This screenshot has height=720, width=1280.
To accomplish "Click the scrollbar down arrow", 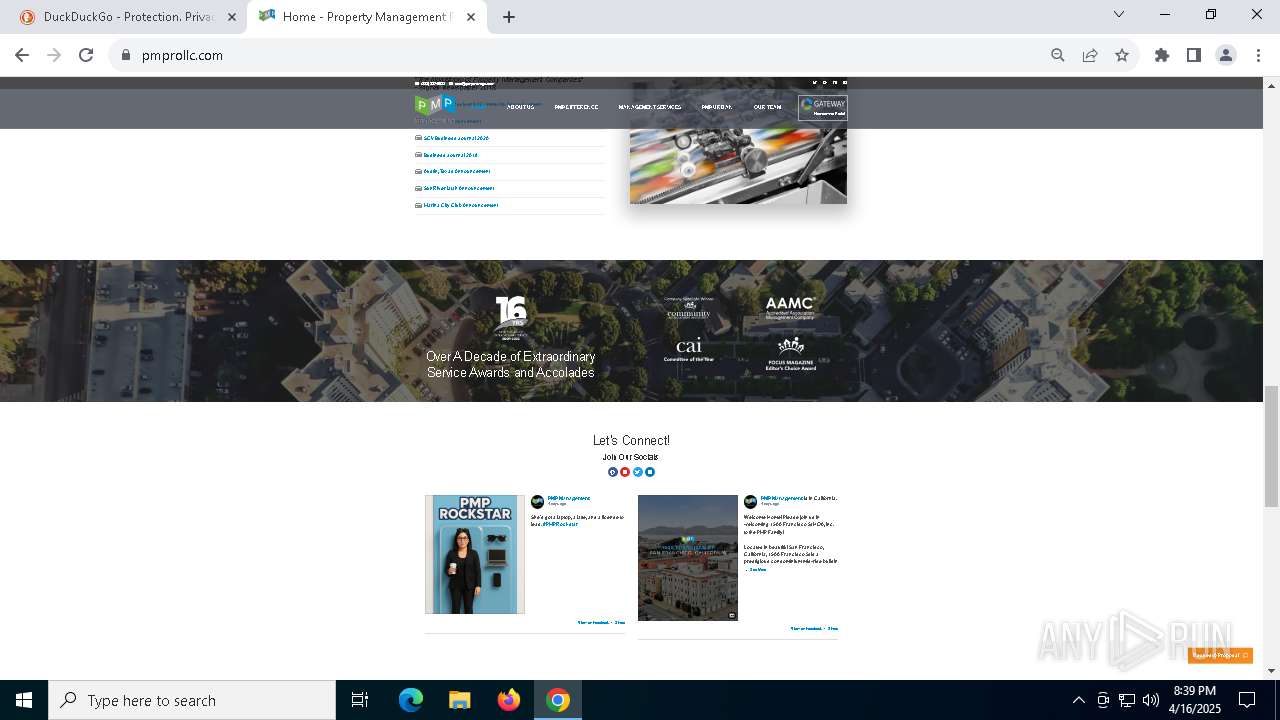I will [1272, 670].
